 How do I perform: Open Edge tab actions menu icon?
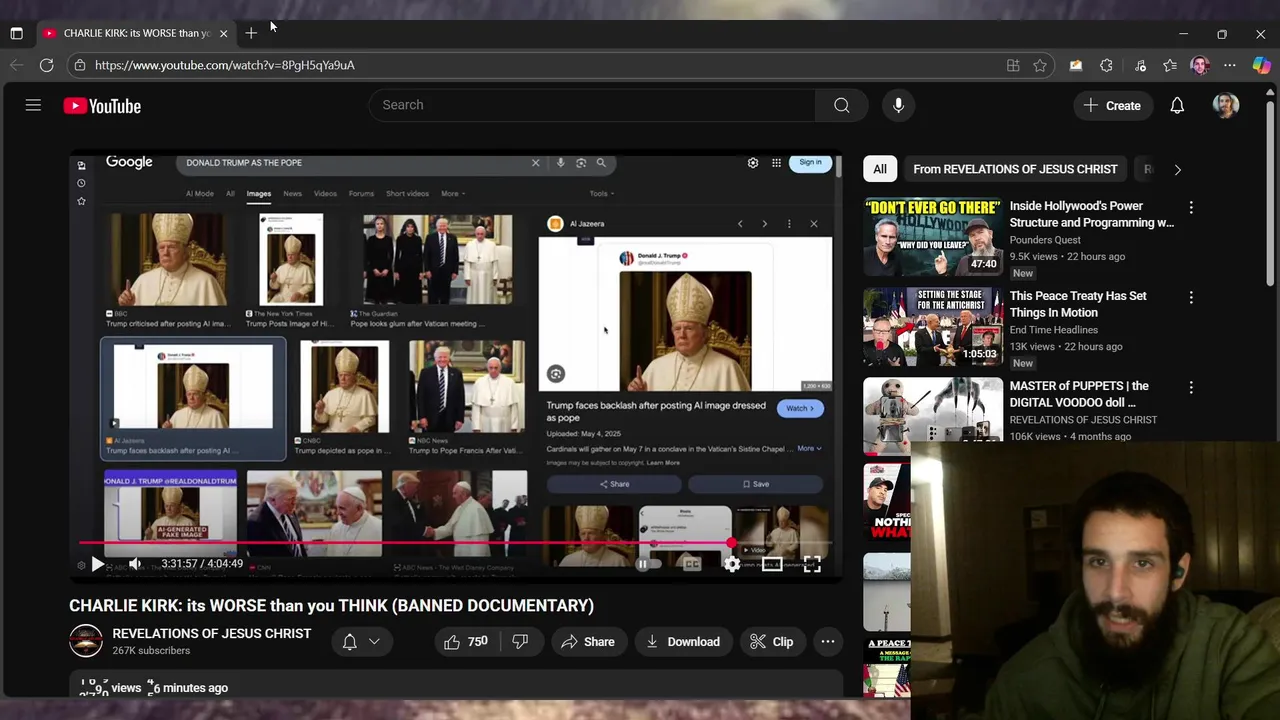point(17,33)
